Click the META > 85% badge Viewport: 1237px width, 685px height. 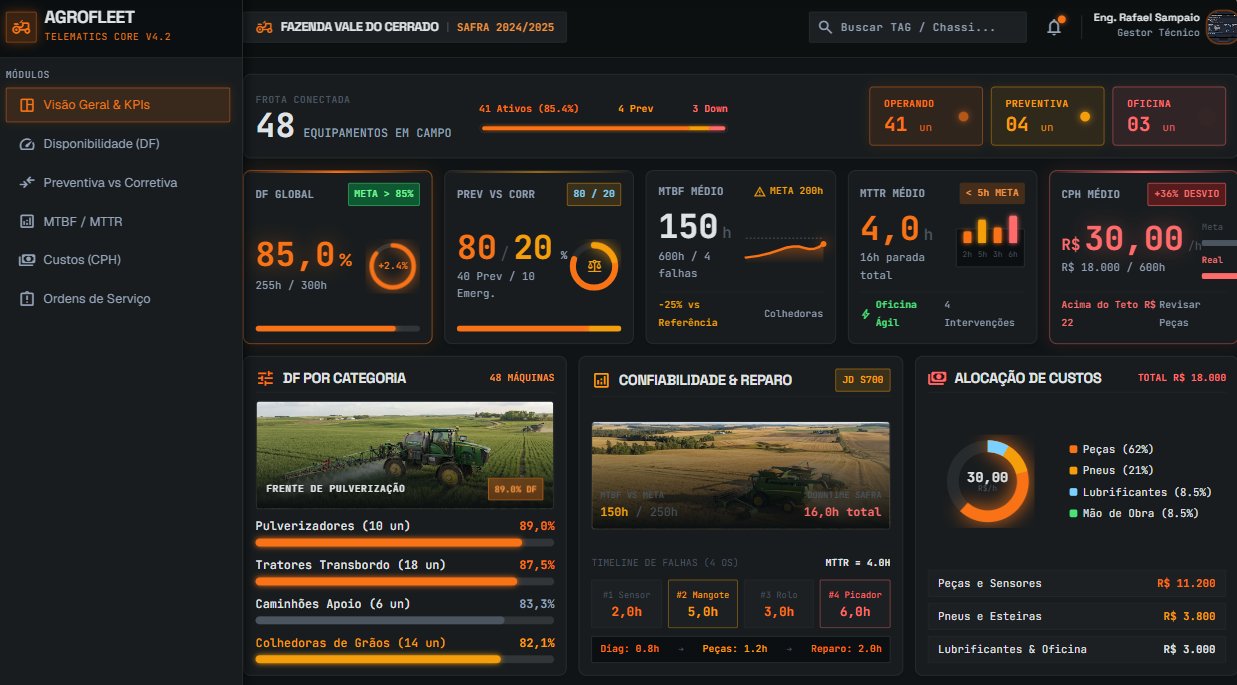[x=384, y=194]
